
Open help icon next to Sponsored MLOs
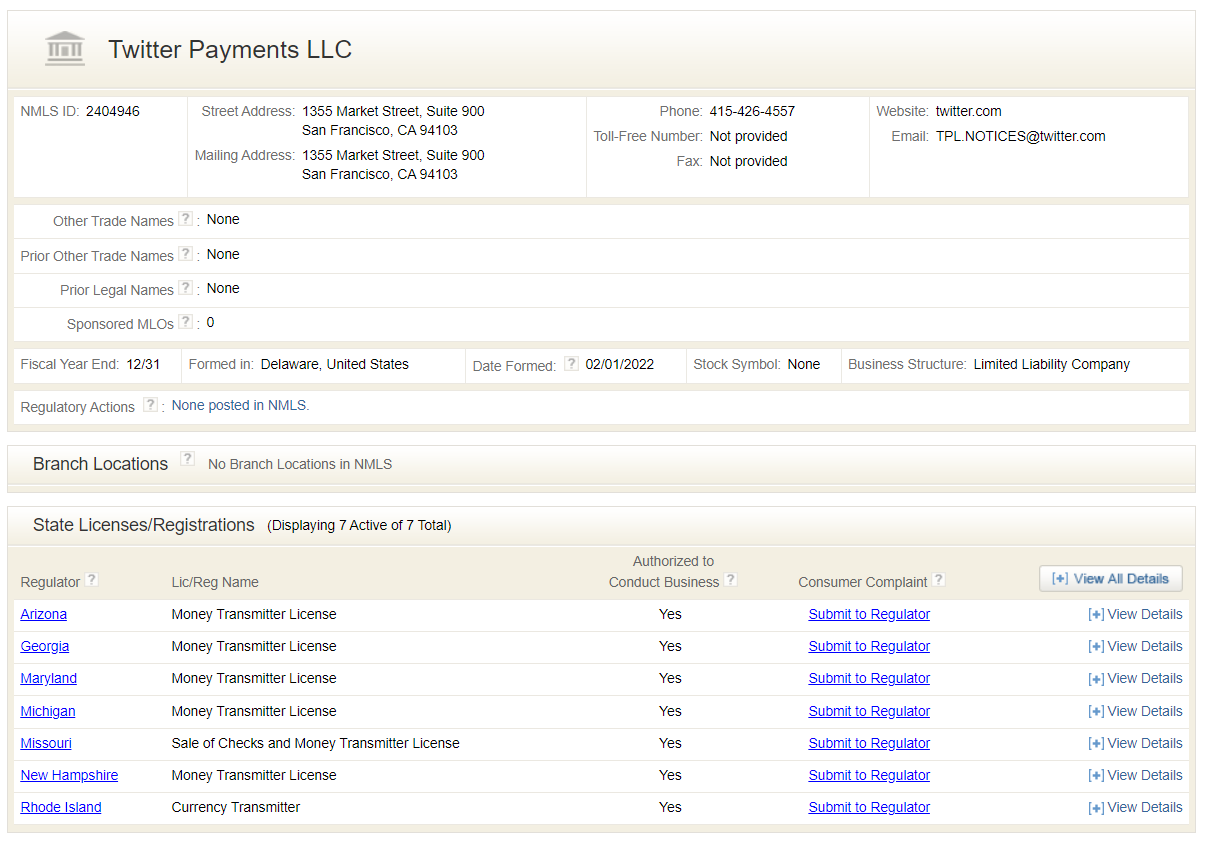(x=185, y=322)
